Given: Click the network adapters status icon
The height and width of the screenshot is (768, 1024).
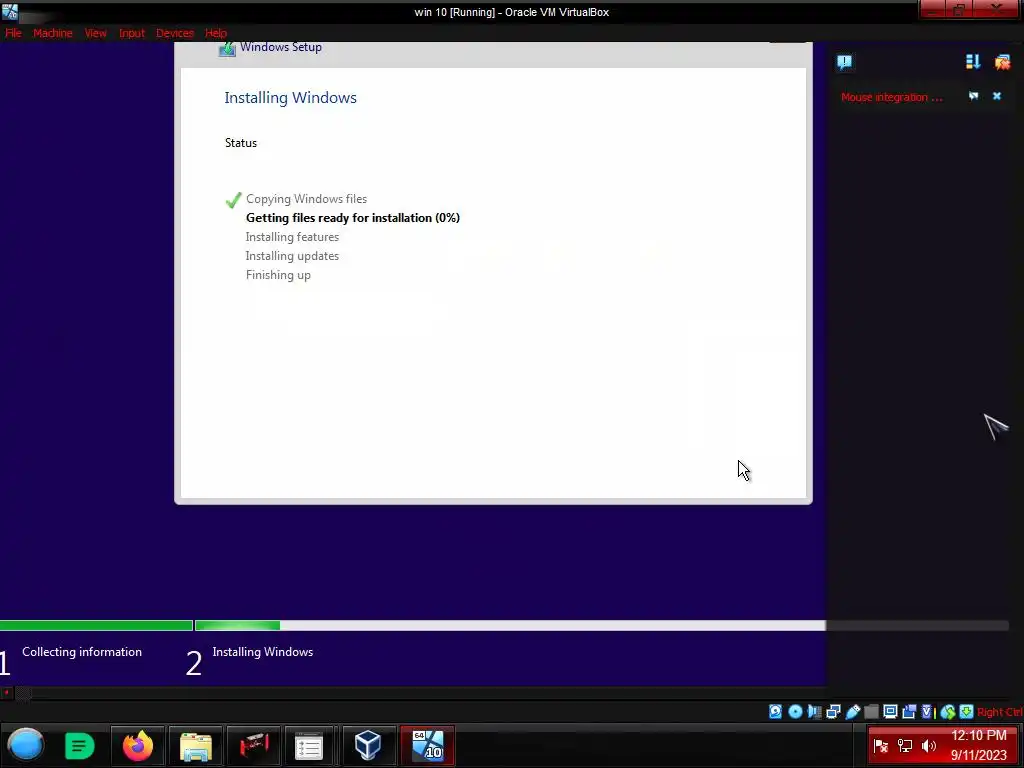Looking at the screenshot, I should [833, 711].
